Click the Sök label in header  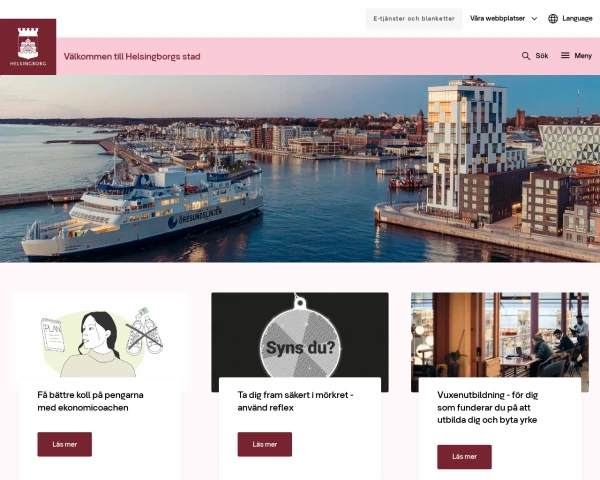click(x=541, y=56)
